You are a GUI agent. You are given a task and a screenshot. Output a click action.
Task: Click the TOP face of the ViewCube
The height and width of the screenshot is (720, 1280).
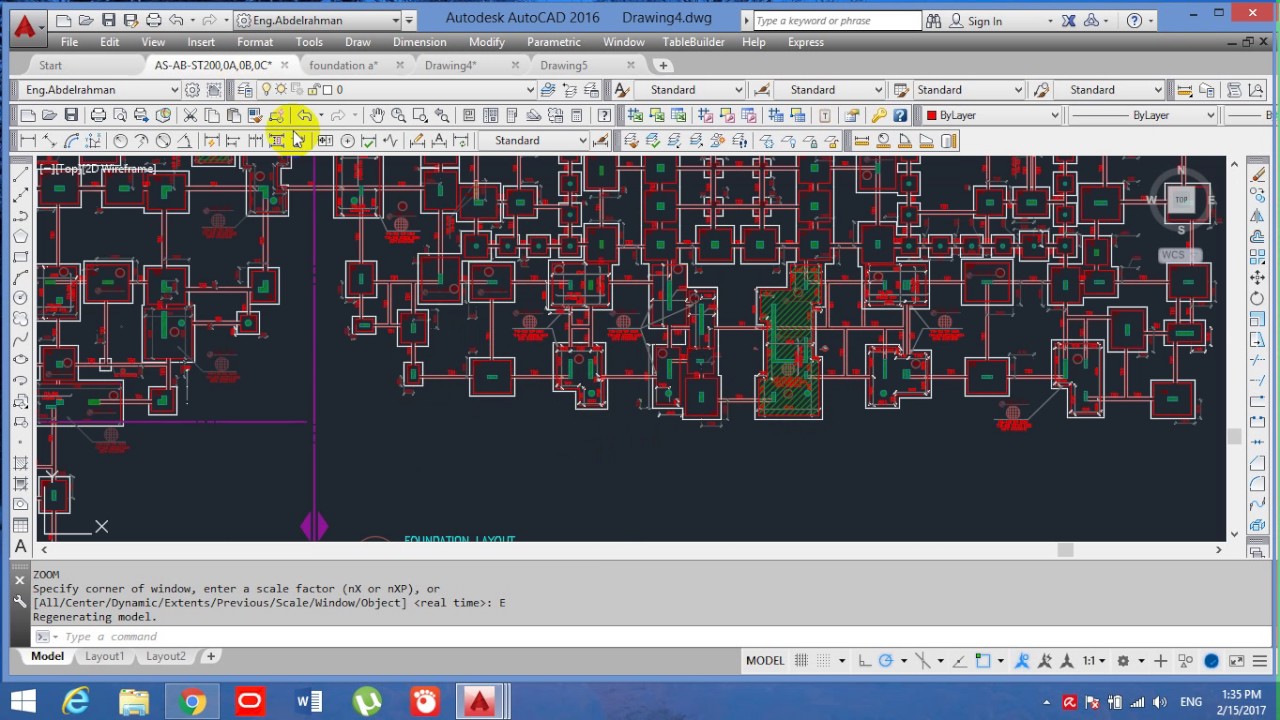[x=1181, y=200]
